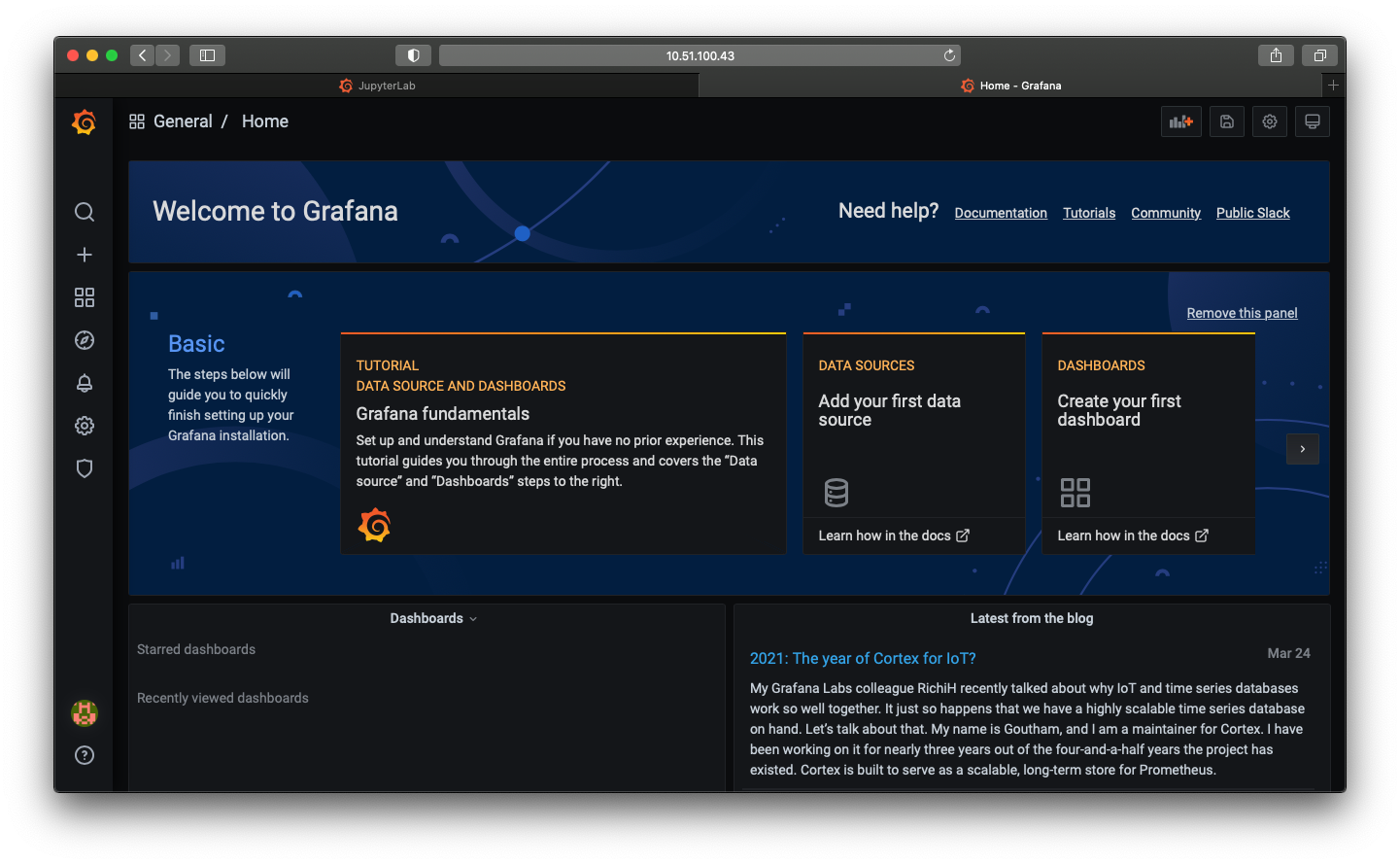Viewport: 1400px width, 864px height.
Task: Toggle the Safari sidebar button
Action: pyautogui.click(x=207, y=55)
